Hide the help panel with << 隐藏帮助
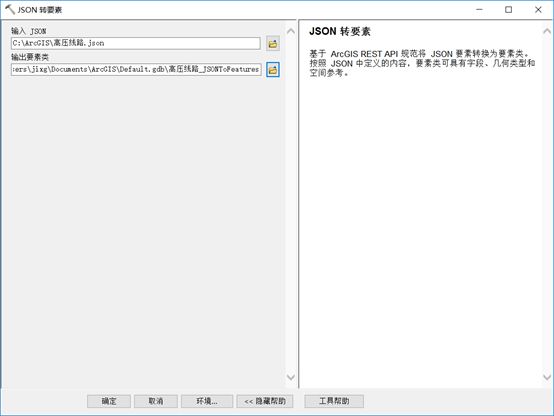Viewport: 554px width, 416px height. 265,401
